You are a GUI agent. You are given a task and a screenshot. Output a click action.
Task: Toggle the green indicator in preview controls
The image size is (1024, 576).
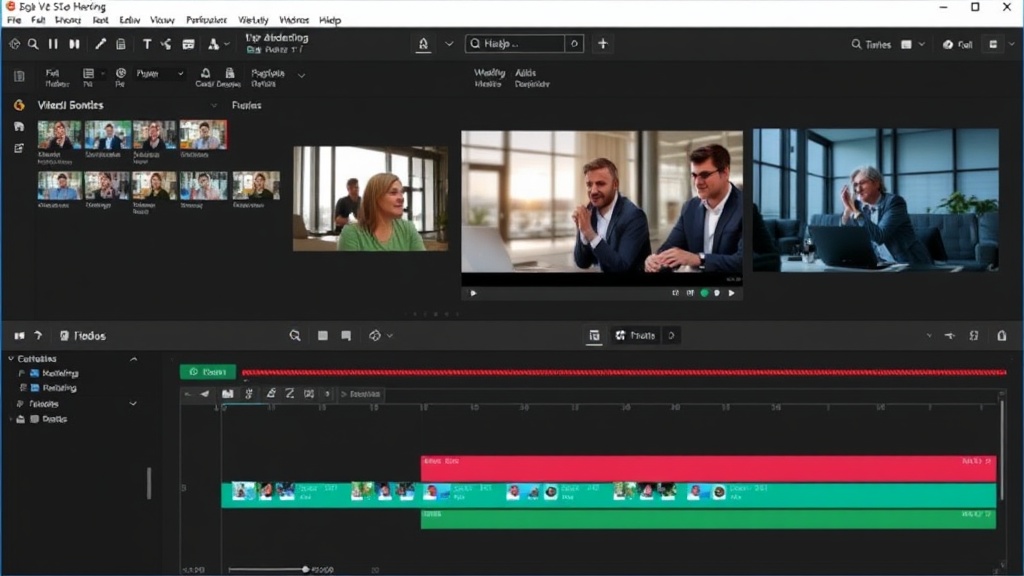coord(704,293)
